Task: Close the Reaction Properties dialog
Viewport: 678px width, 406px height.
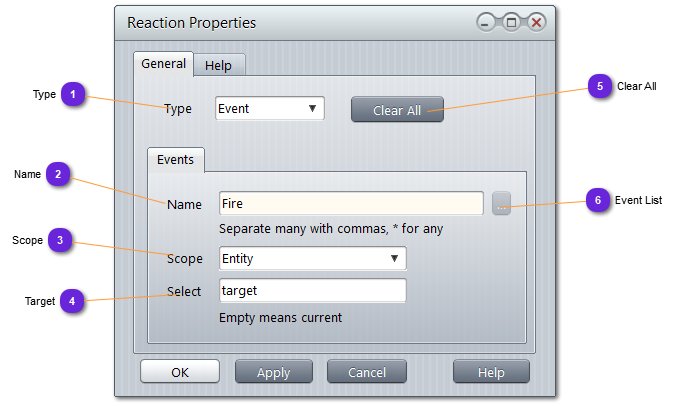Action: click(536, 22)
